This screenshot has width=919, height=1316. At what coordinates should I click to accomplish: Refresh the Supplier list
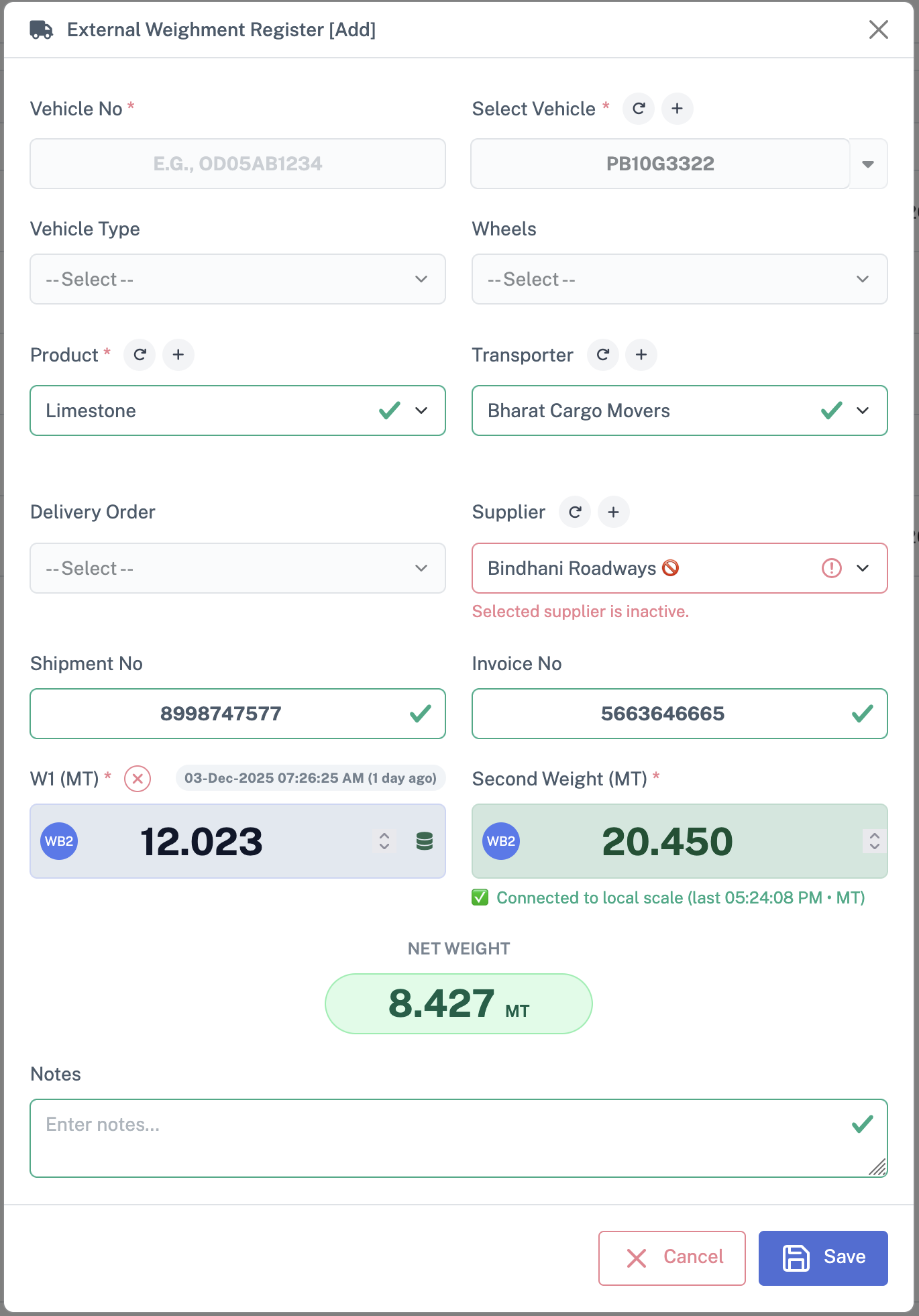click(x=575, y=512)
